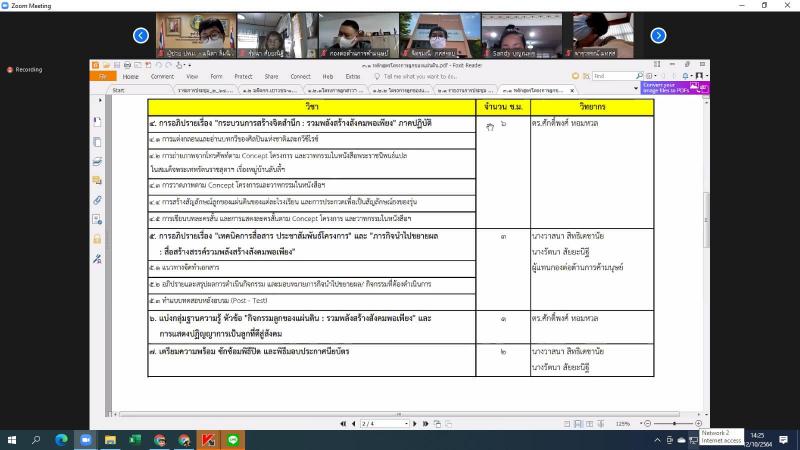800x450 pixels.
Task: Click the zoom in plus button
Action: point(698,424)
